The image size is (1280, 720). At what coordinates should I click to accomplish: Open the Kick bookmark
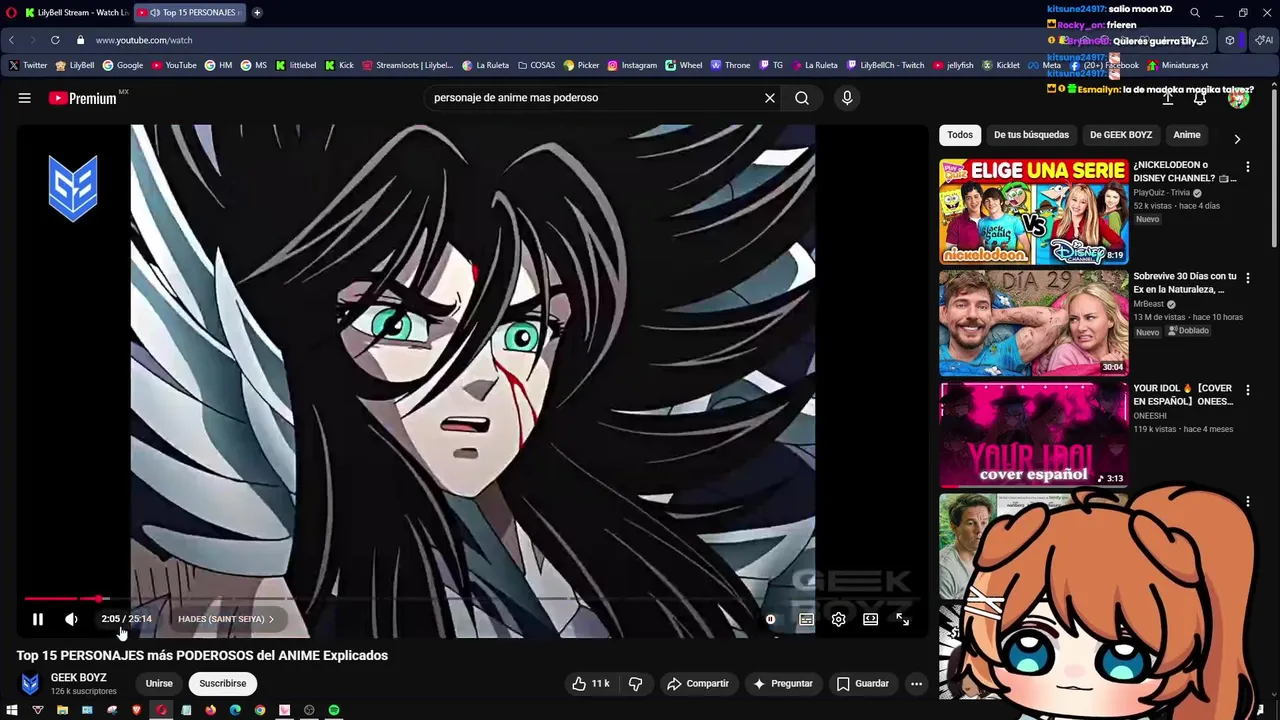click(x=340, y=65)
